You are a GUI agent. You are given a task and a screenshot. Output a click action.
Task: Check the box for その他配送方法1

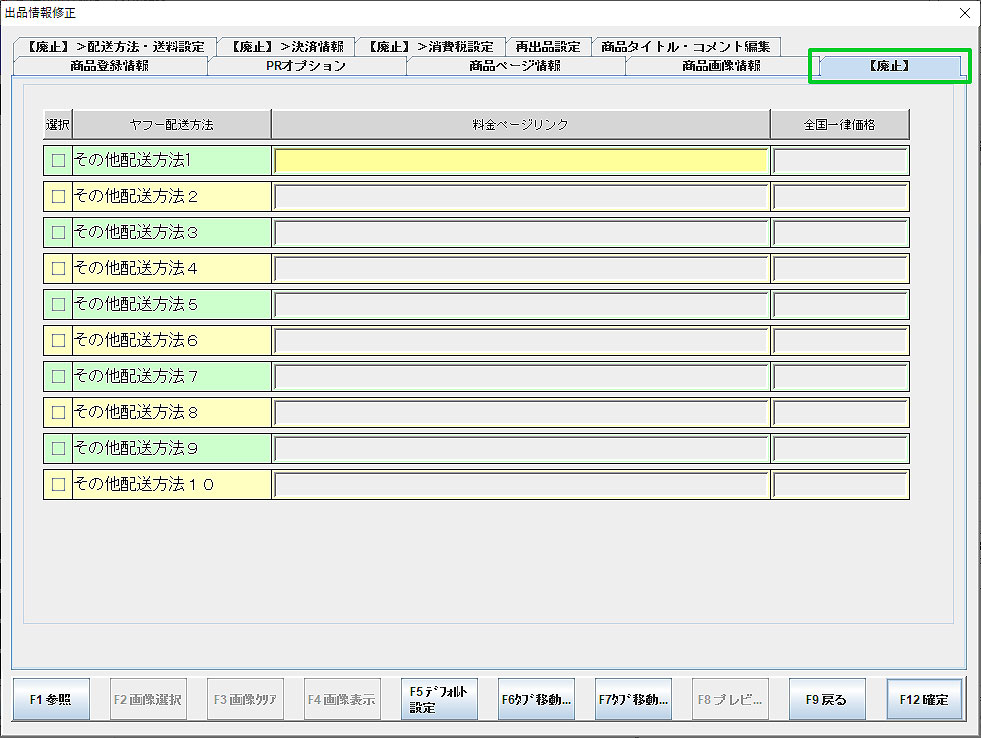click(58, 160)
